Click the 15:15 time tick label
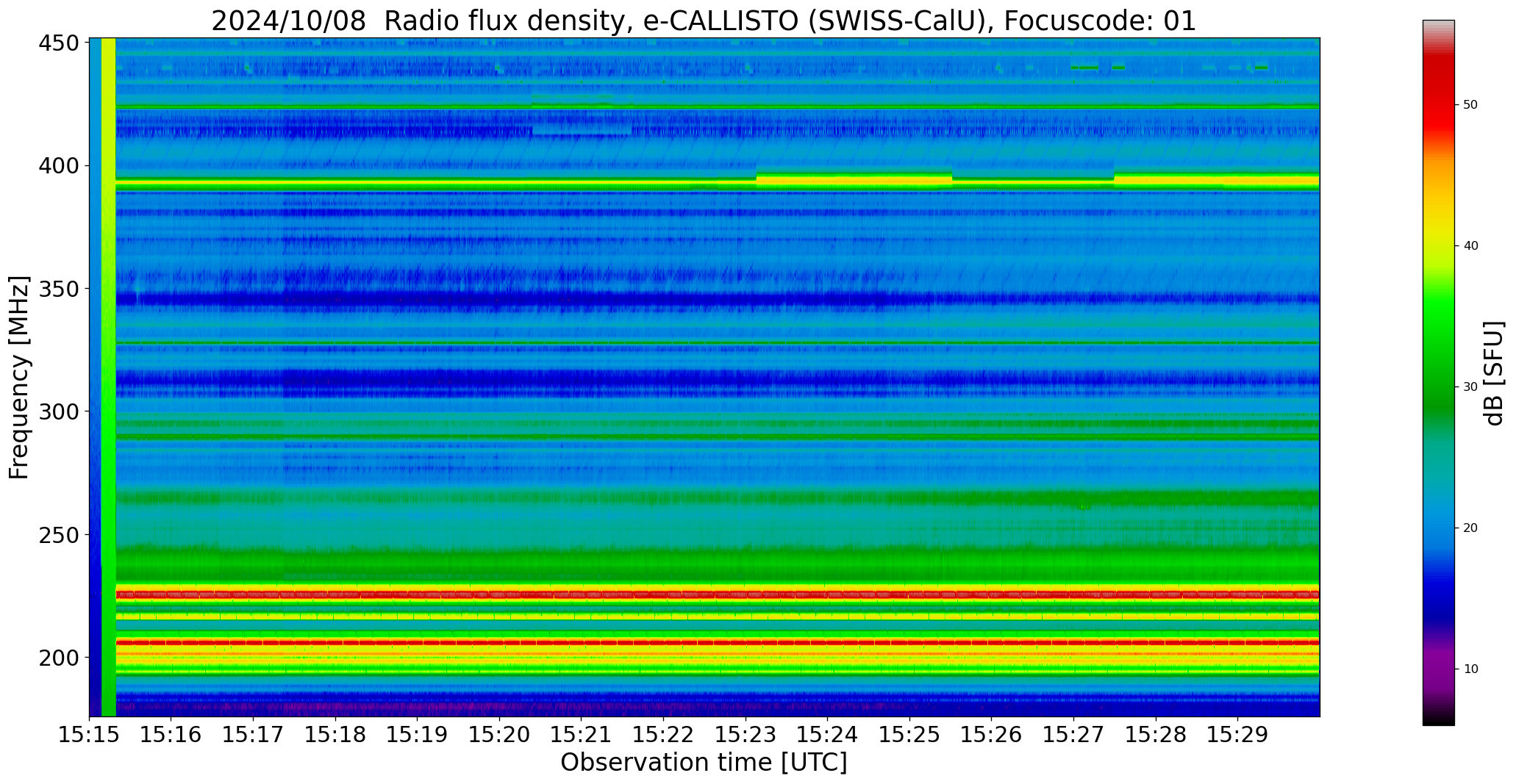The width and height of the screenshot is (1516, 784). click(x=90, y=735)
